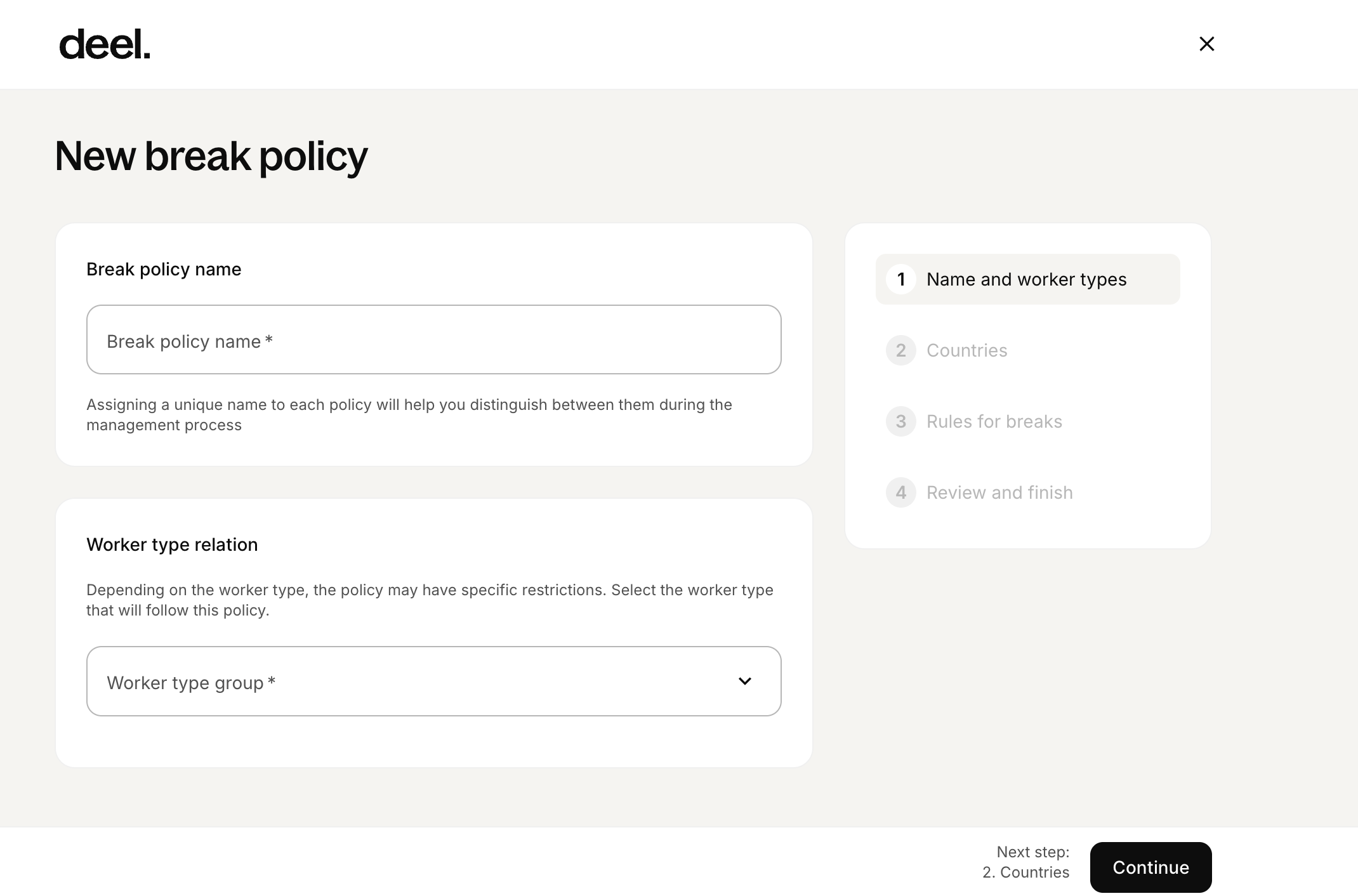Go to the Countries step
The height and width of the screenshot is (896, 1358).
[x=966, y=350]
